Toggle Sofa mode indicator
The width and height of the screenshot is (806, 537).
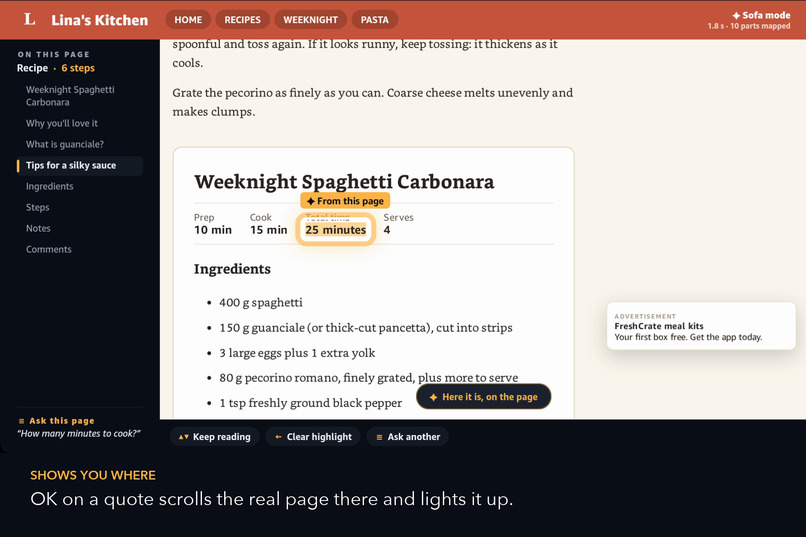(761, 15)
